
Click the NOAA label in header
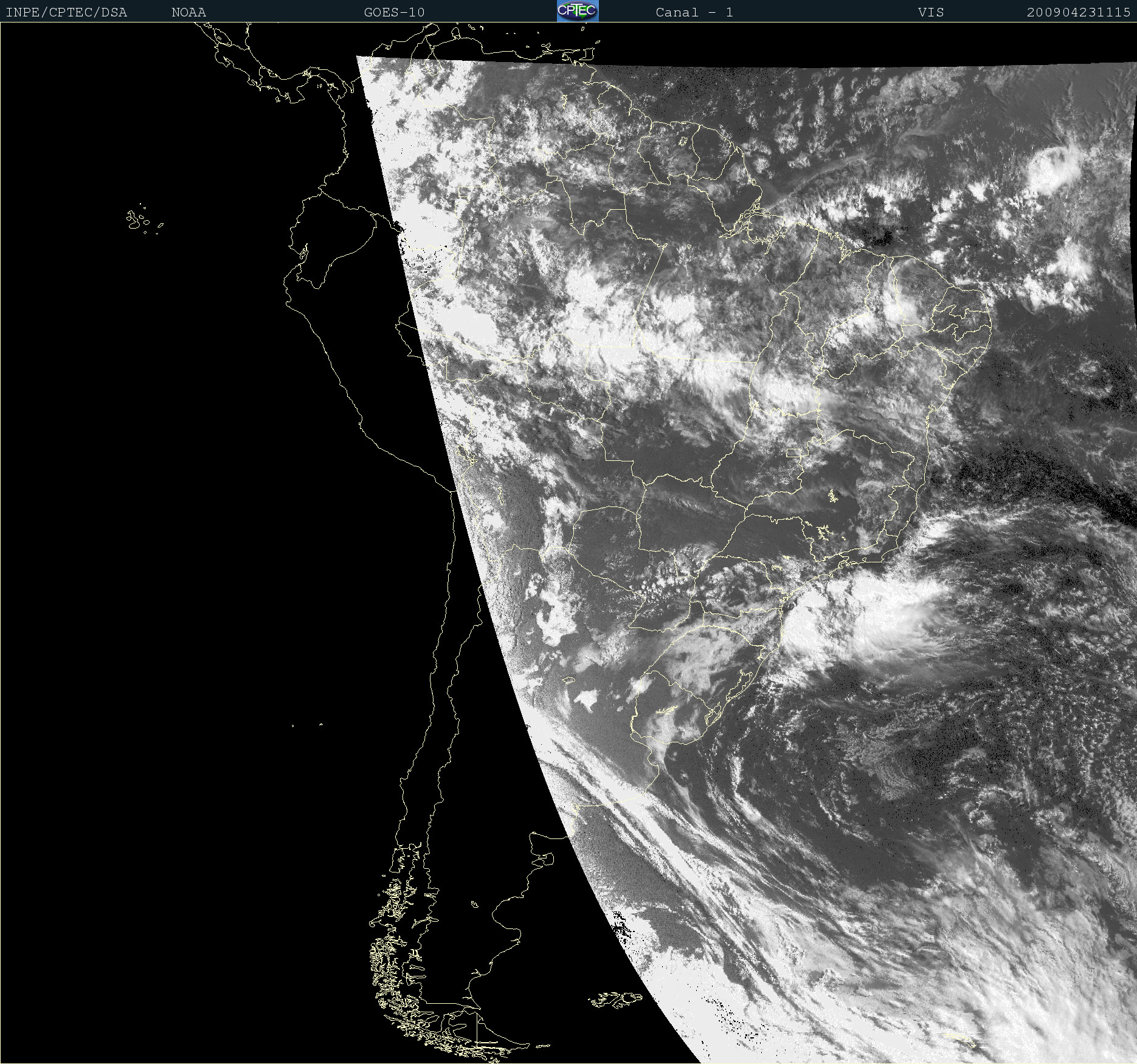pyautogui.click(x=188, y=12)
